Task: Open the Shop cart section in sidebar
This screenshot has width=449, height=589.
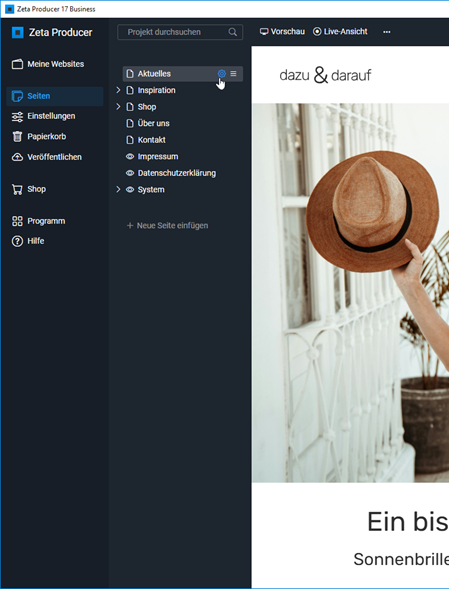Action: (x=29, y=189)
